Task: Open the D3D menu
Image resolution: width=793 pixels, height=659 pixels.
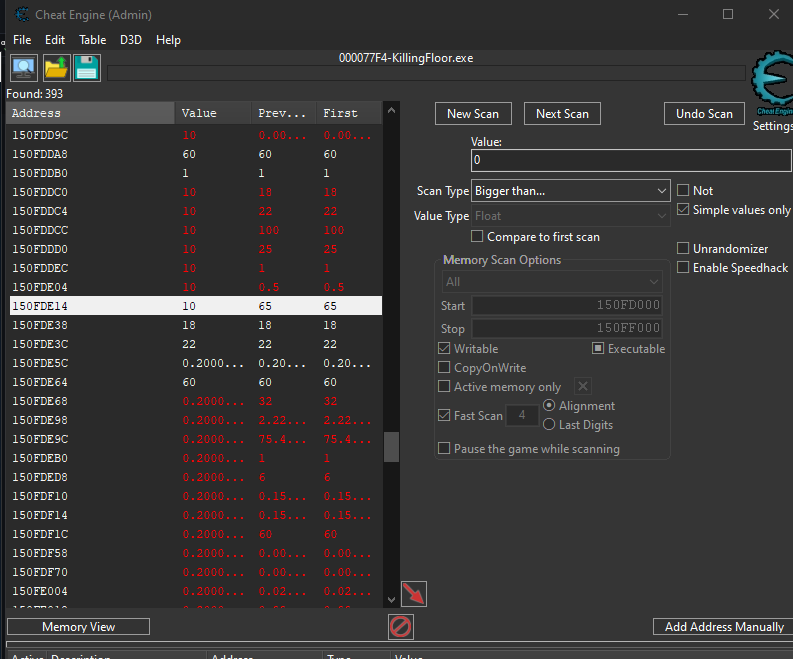Action: [x=130, y=40]
